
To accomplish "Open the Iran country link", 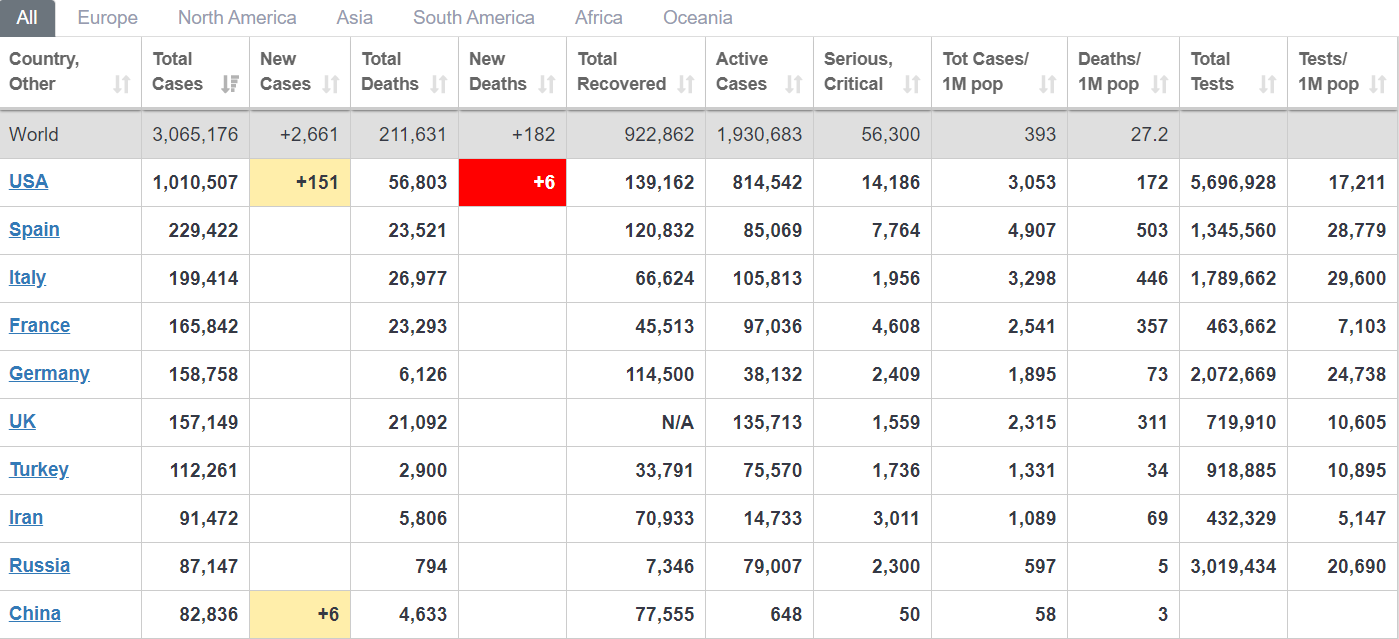I will [x=26, y=517].
